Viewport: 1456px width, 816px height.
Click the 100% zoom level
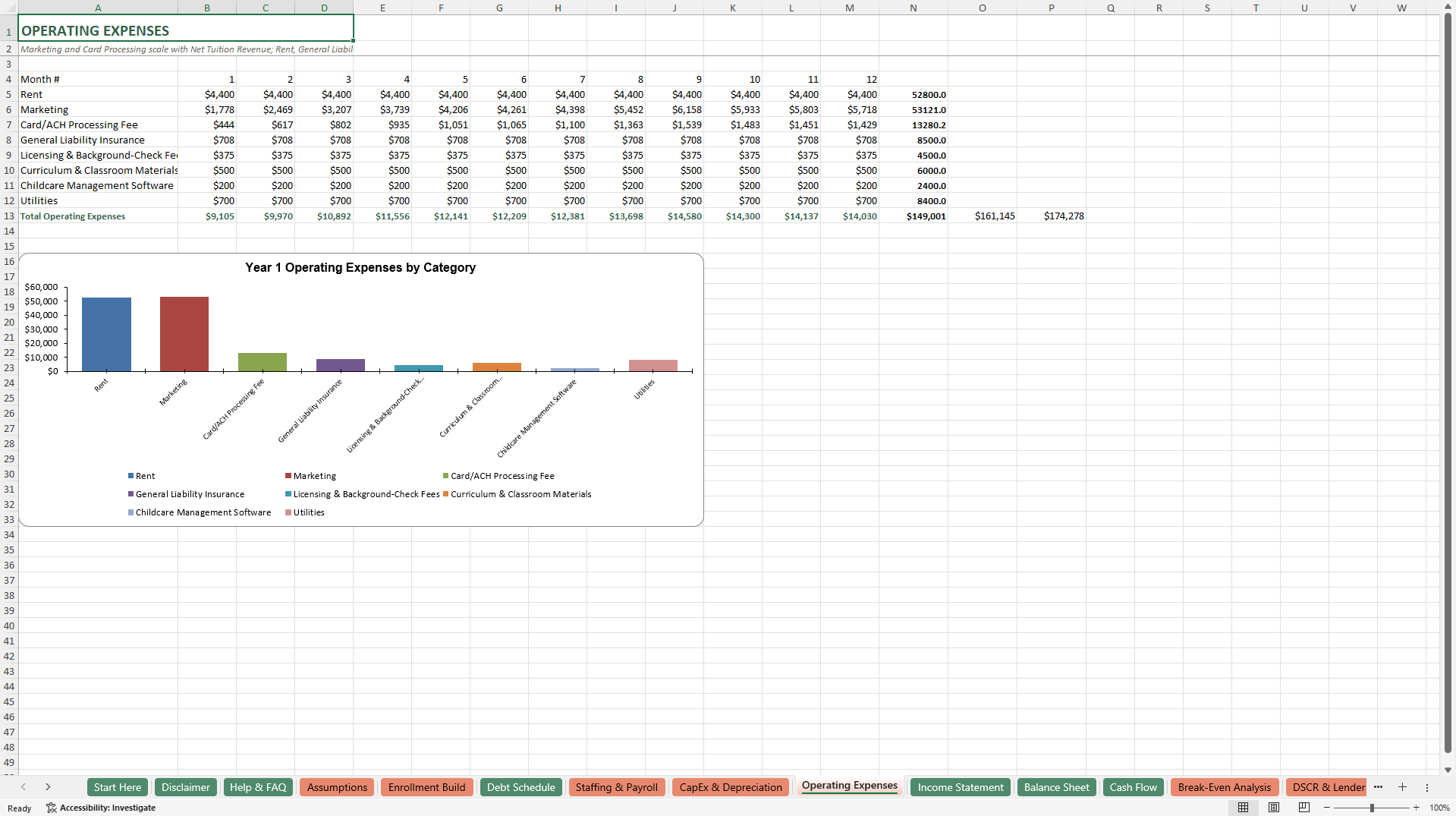[1439, 808]
